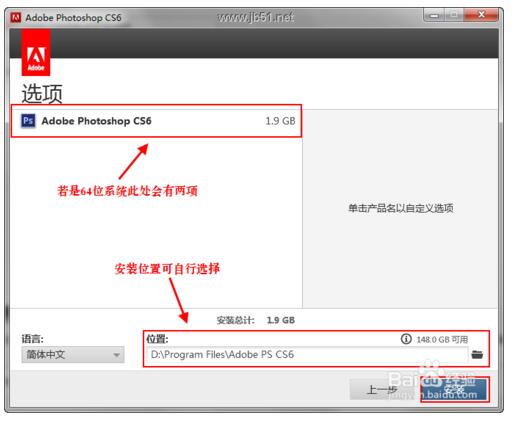
Task: Click the Ps icon in the product row
Action: point(28,121)
